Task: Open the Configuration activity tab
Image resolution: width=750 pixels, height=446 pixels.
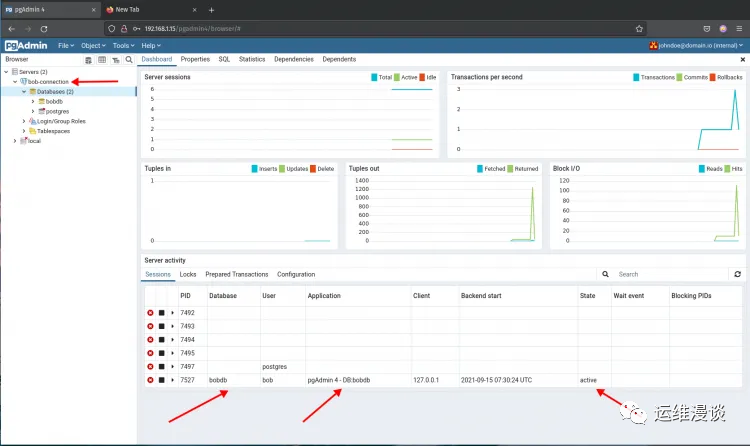Action: click(x=296, y=274)
